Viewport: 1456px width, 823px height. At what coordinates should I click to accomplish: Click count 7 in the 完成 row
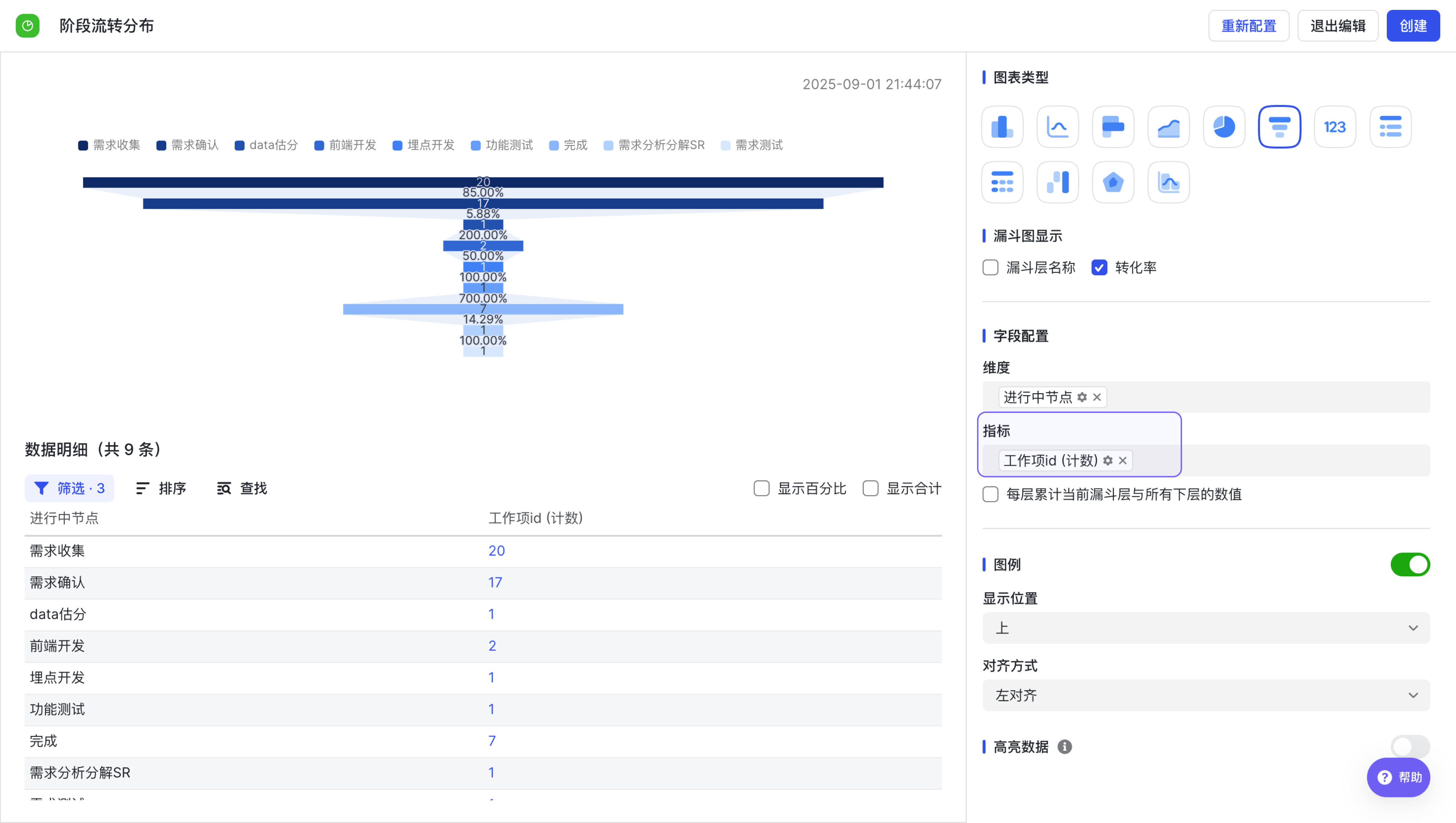[x=492, y=741]
